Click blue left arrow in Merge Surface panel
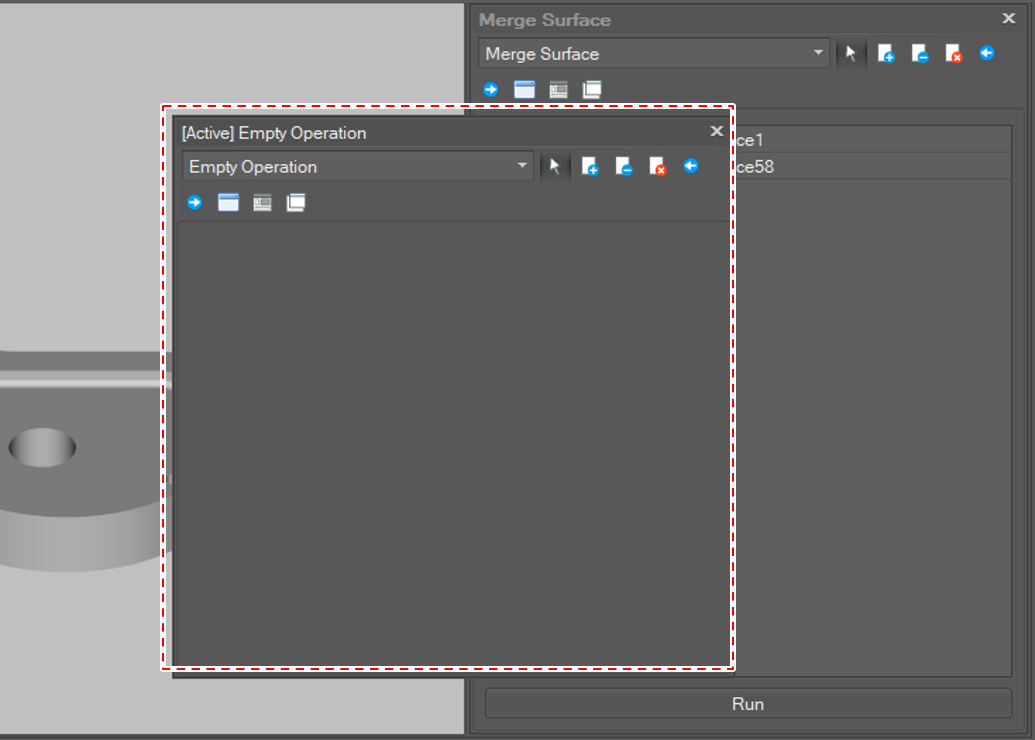 click(x=987, y=53)
